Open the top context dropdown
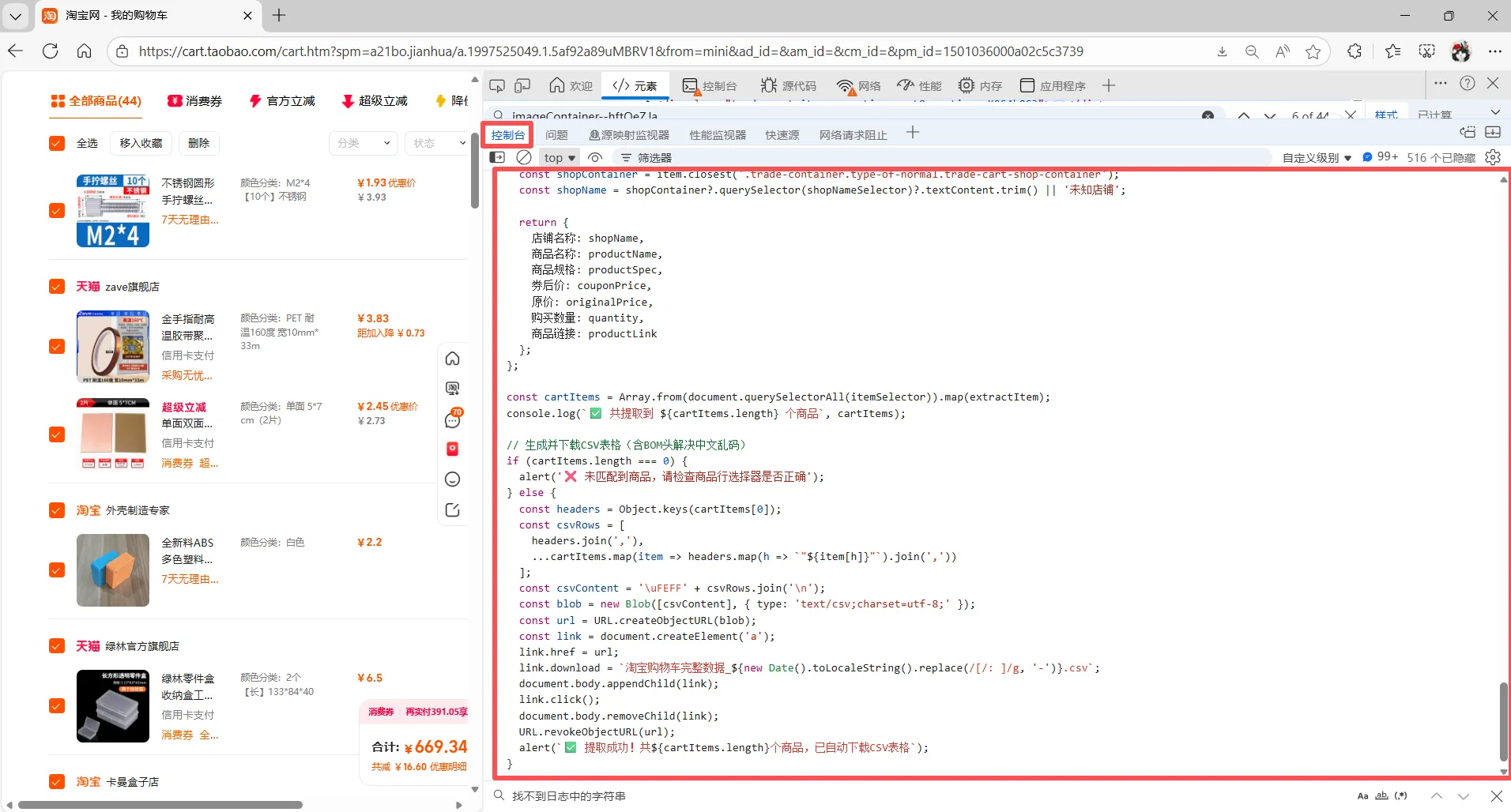Image resolution: width=1511 pixels, height=812 pixels. pyautogui.click(x=560, y=157)
